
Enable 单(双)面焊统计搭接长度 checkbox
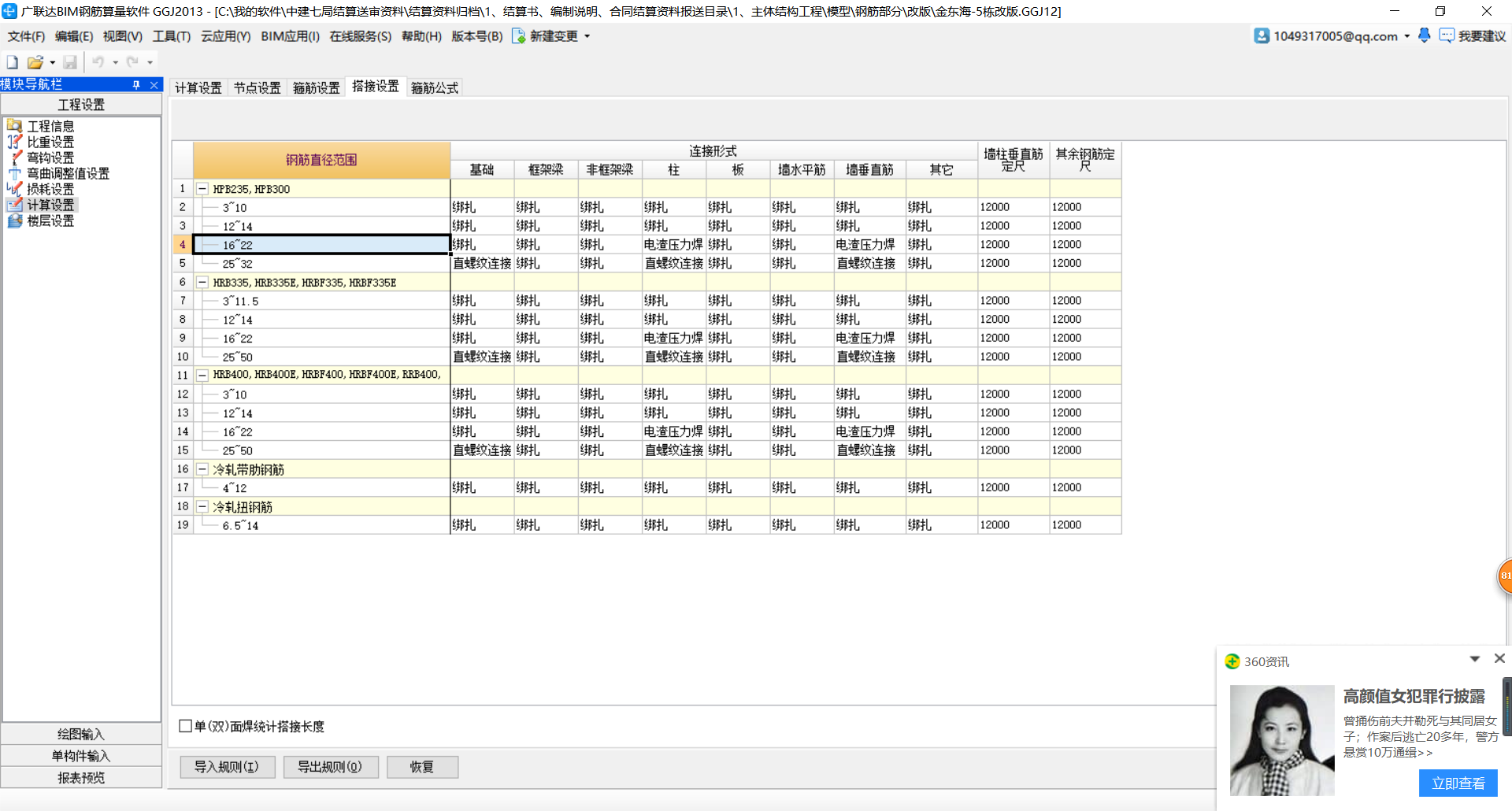tap(186, 726)
